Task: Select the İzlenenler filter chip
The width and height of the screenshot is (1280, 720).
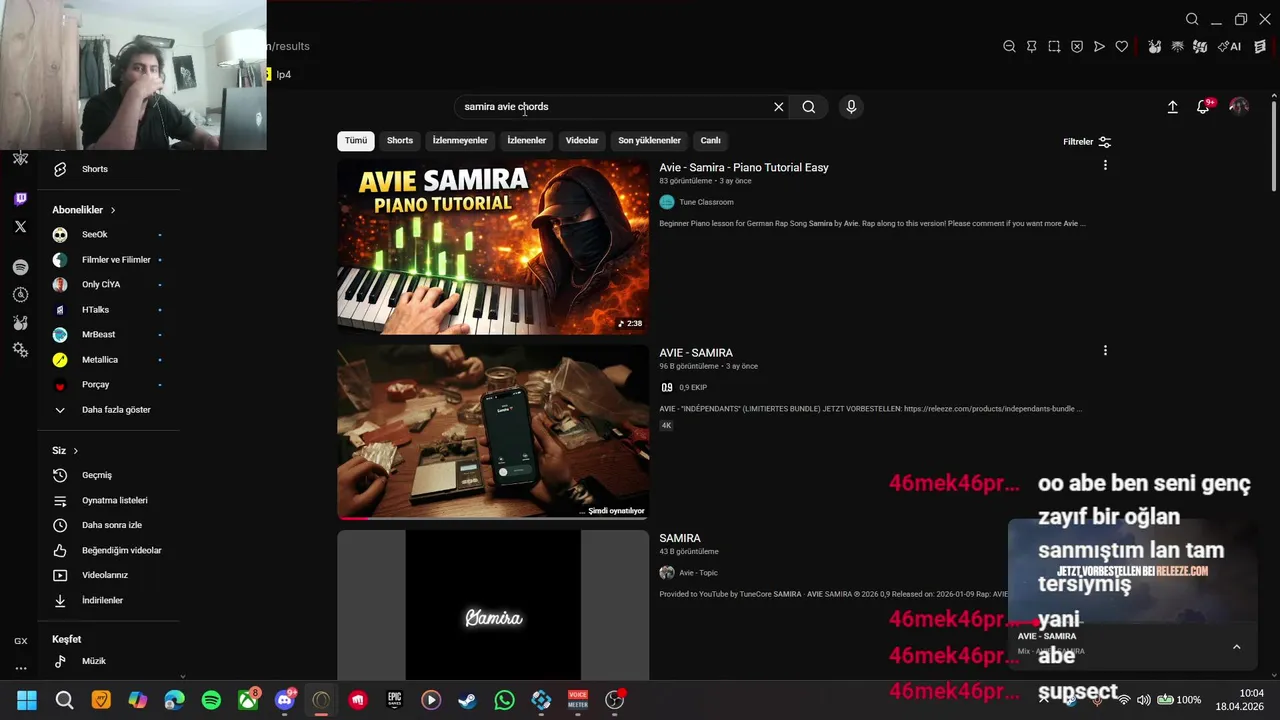Action: (526, 141)
